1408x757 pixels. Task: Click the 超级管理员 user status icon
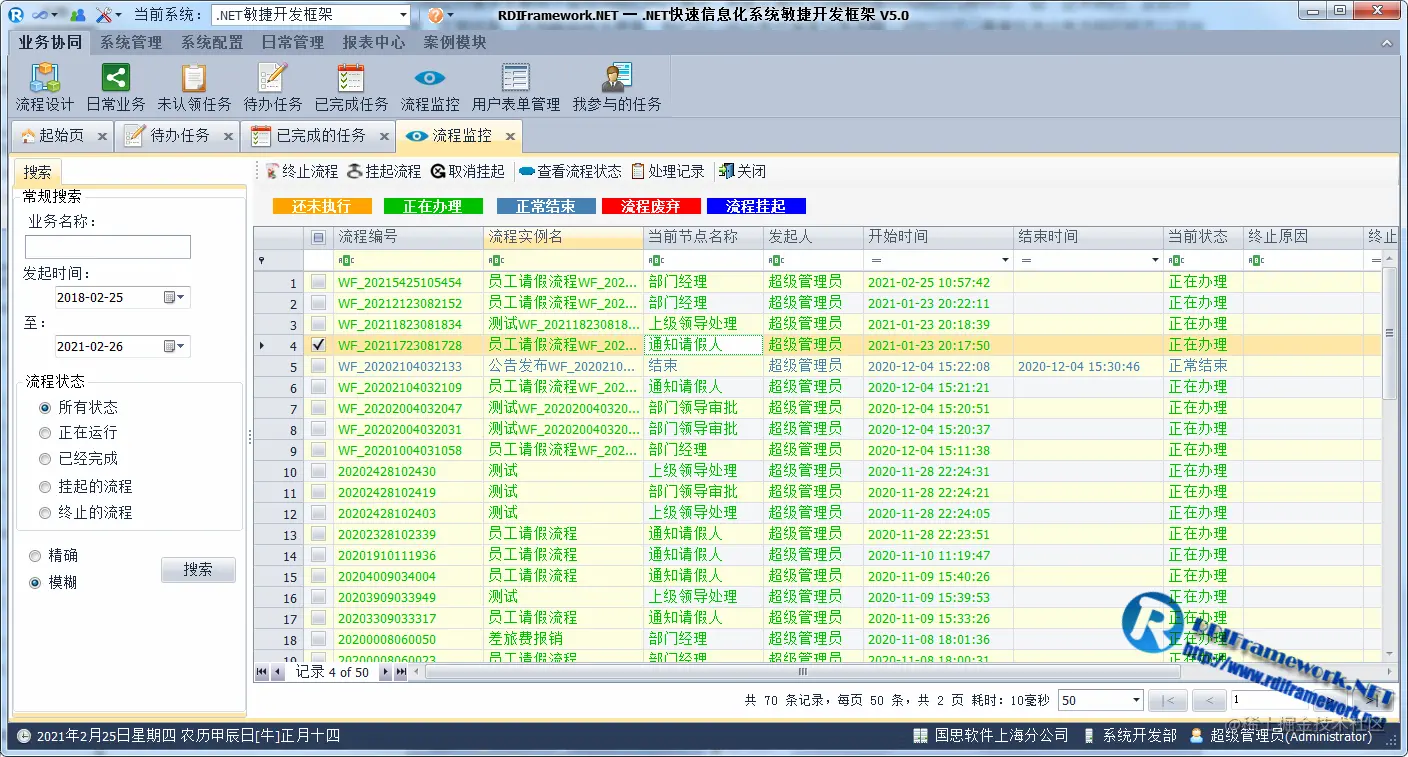[1196, 735]
